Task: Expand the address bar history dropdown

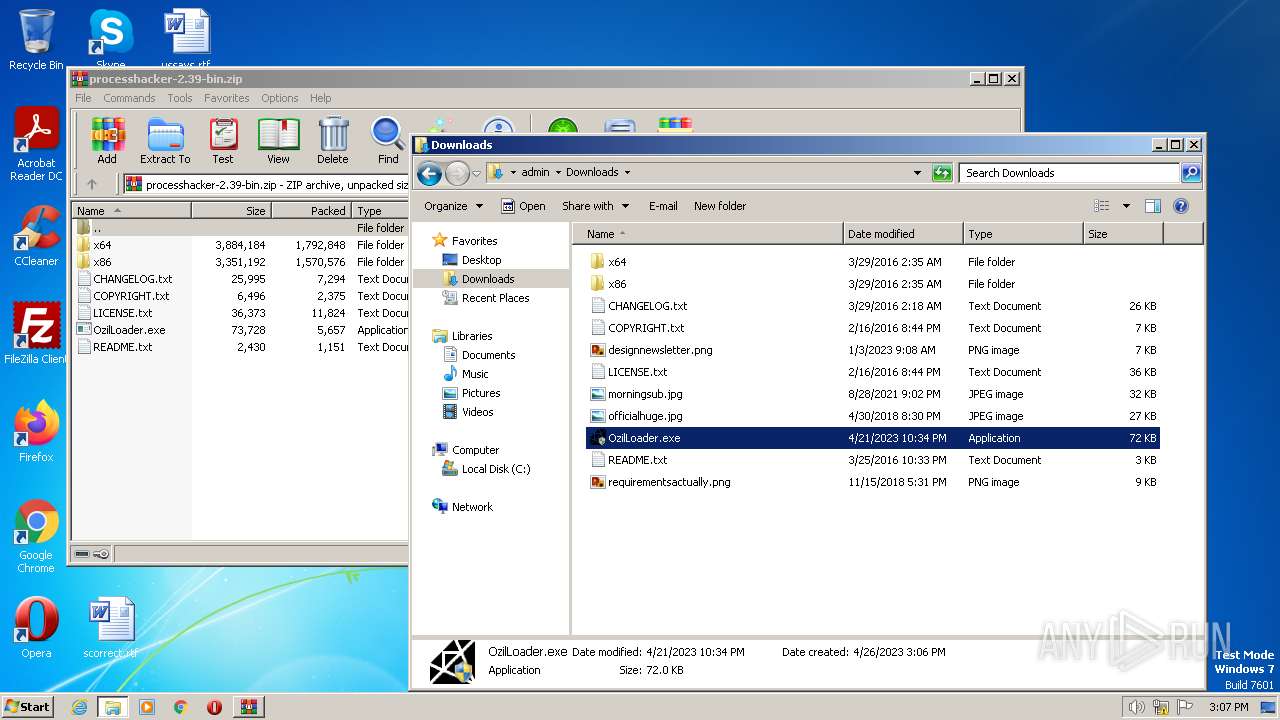Action: (917, 173)
